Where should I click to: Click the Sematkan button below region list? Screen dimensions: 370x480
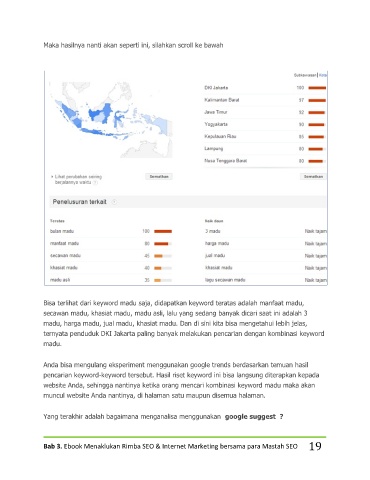(x=313, y=177)
